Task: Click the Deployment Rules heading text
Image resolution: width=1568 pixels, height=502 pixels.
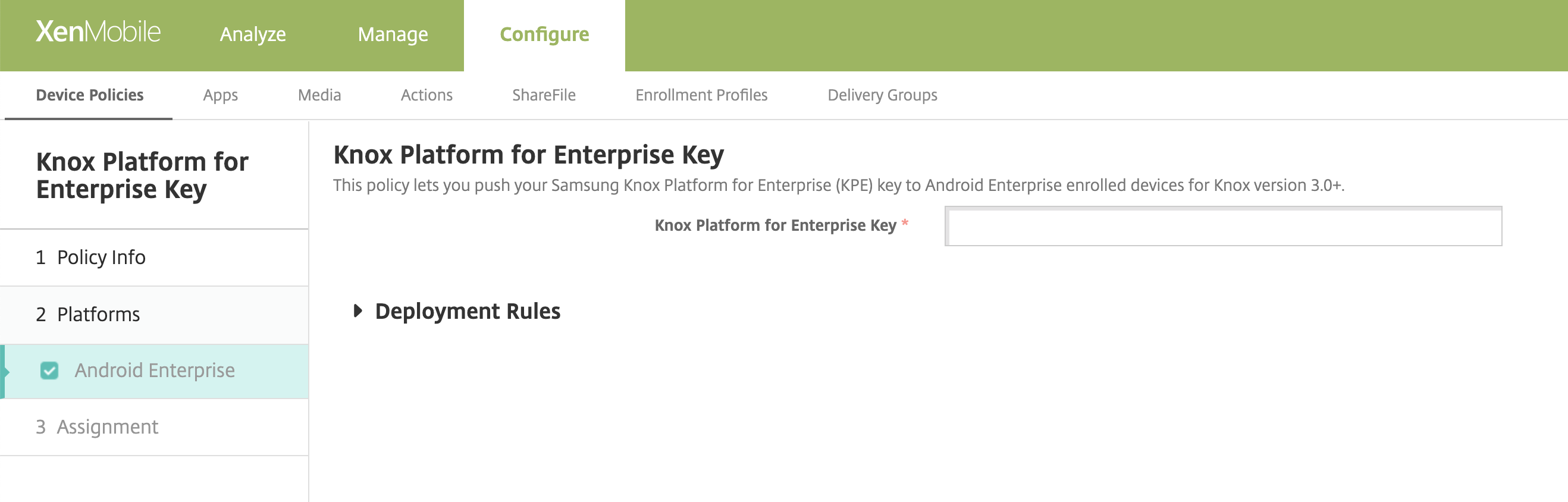Action: (467, 311)
